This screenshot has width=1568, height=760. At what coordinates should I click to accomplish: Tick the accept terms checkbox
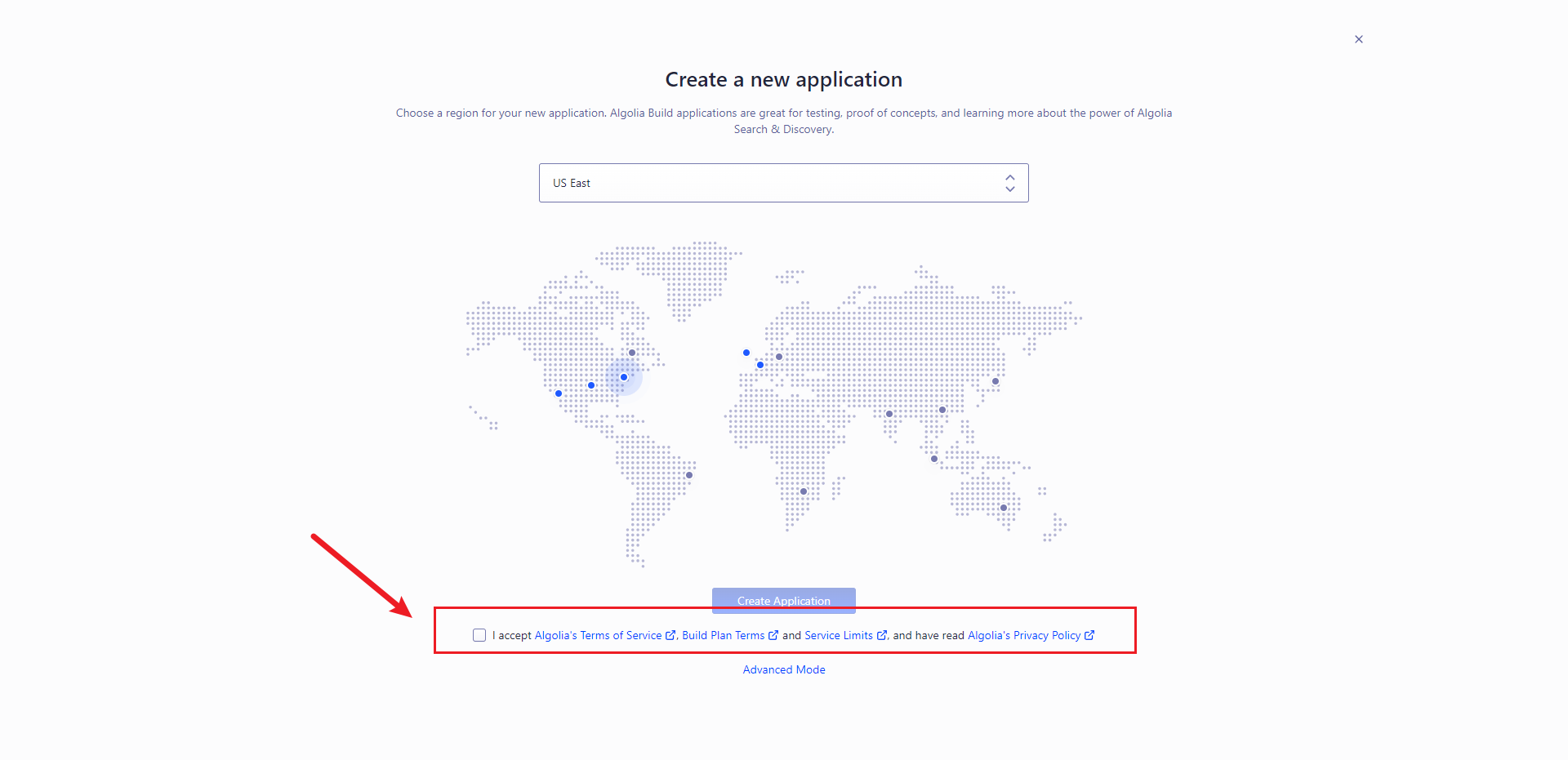pyautogui.click(x=479, y=635)
